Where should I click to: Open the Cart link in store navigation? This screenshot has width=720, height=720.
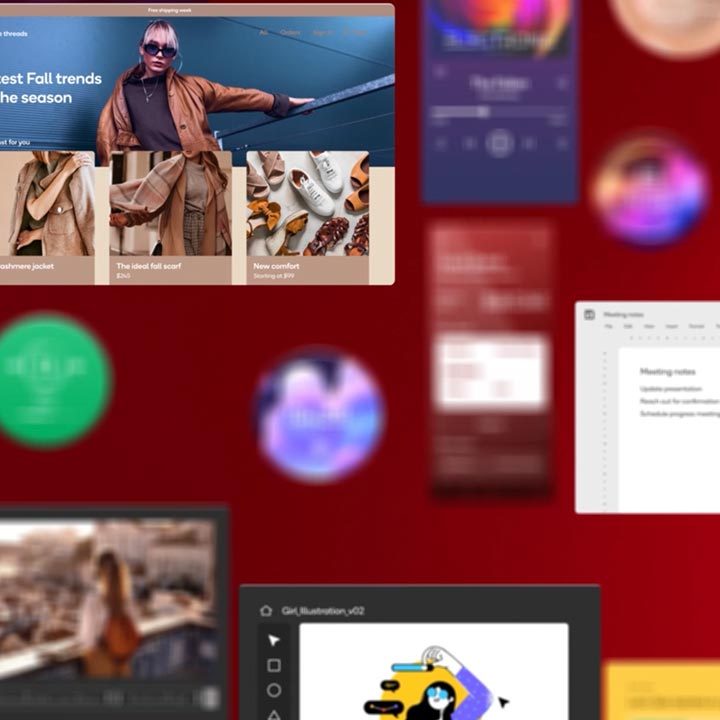(x=355, y=33)
